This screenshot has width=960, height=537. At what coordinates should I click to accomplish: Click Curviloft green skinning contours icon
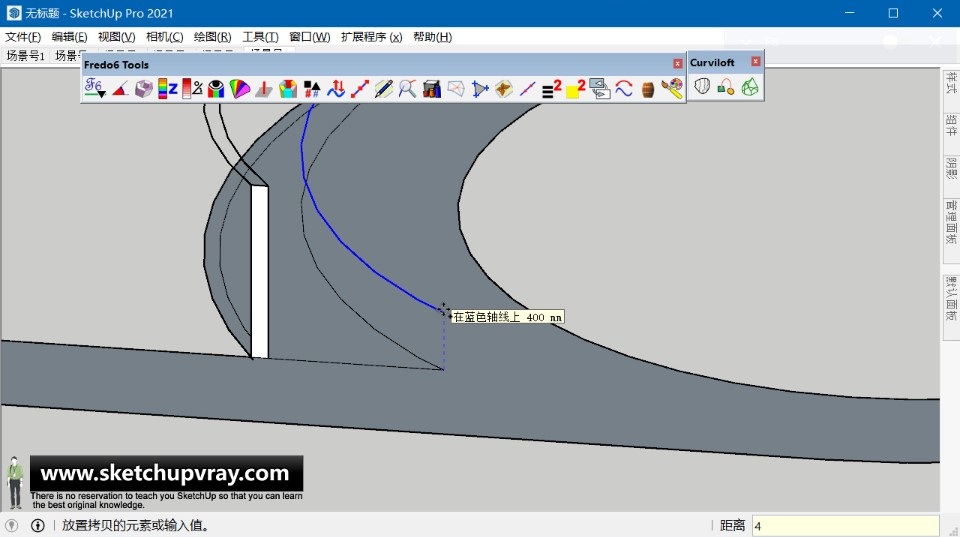(x=750, y=87)
